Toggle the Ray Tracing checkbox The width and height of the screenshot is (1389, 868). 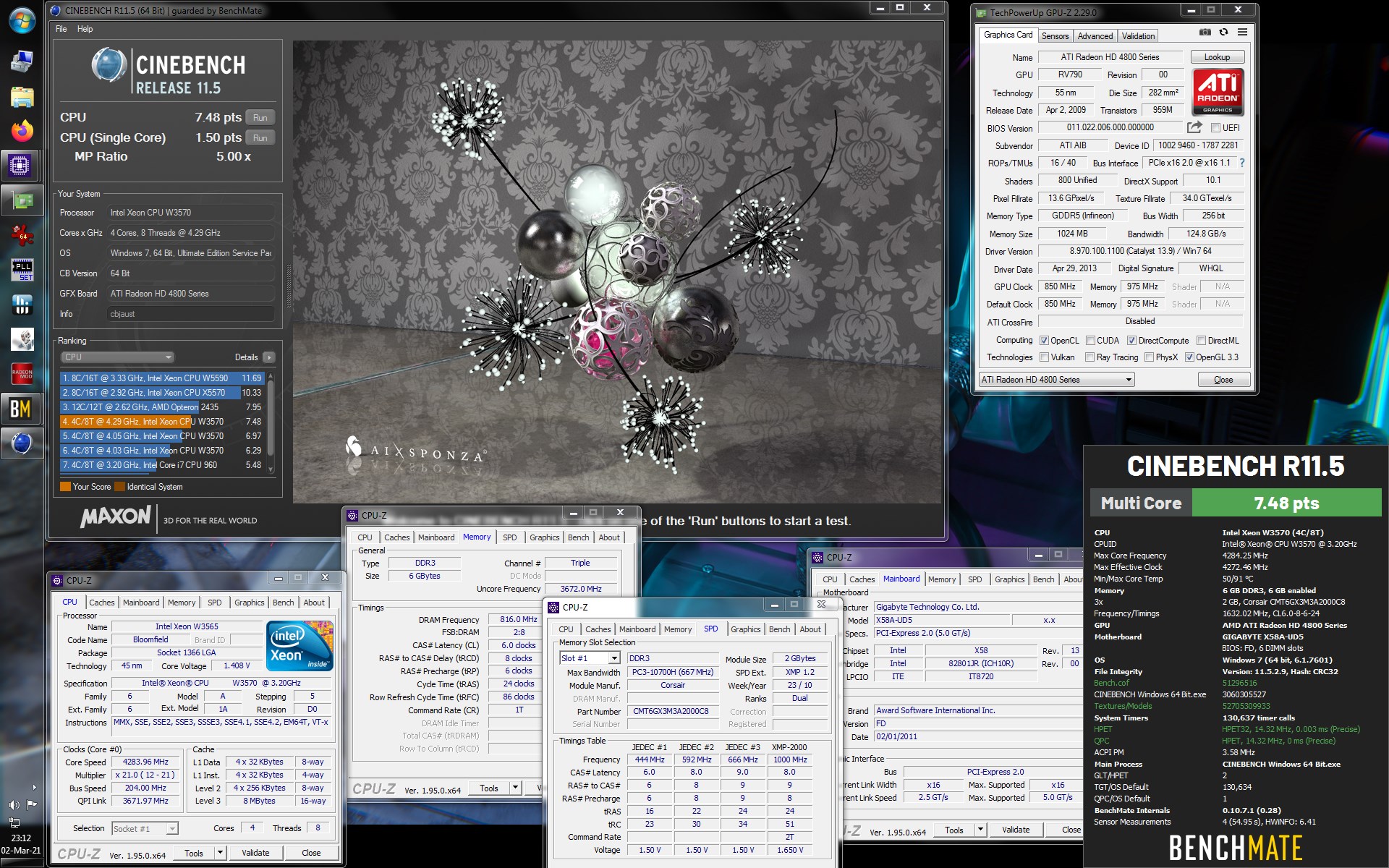coord(1090,357)
